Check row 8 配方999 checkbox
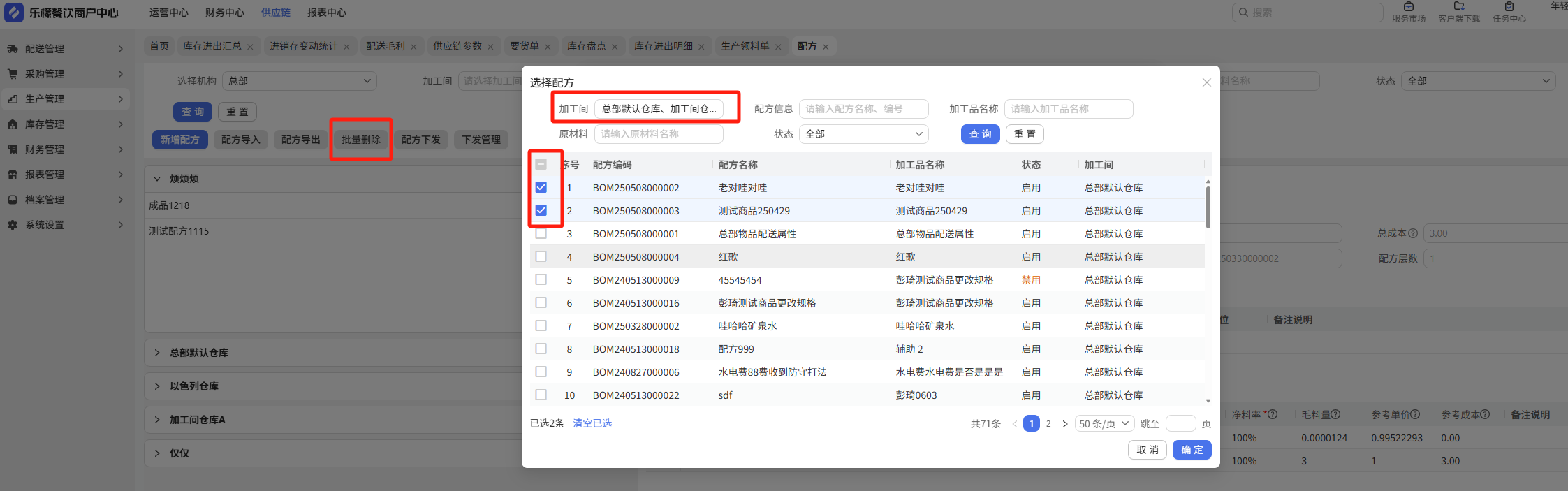The image size is (1568, 491). coord(541,349)
